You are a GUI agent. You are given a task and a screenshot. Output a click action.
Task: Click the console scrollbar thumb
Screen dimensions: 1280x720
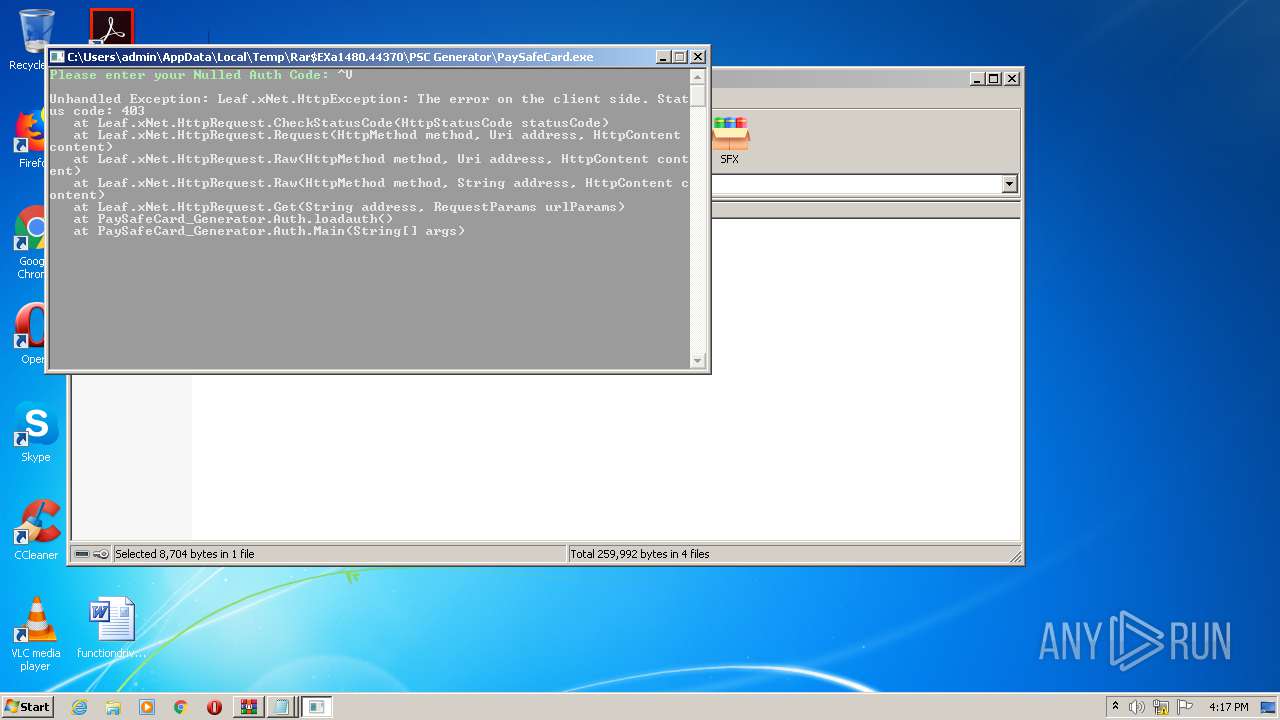pyautogui.click(x=698, y=95)
